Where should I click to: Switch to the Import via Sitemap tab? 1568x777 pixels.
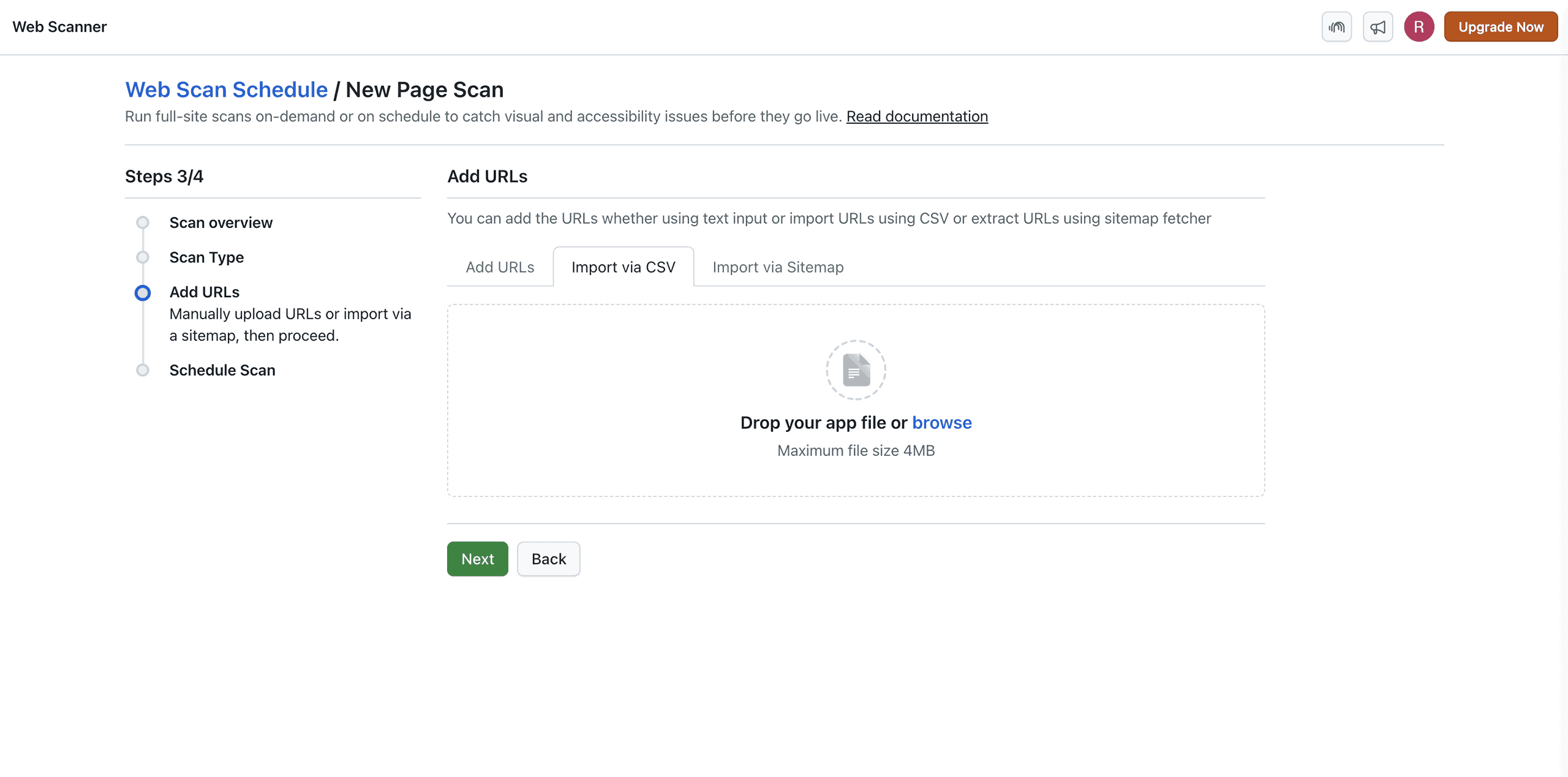(777, 267)
